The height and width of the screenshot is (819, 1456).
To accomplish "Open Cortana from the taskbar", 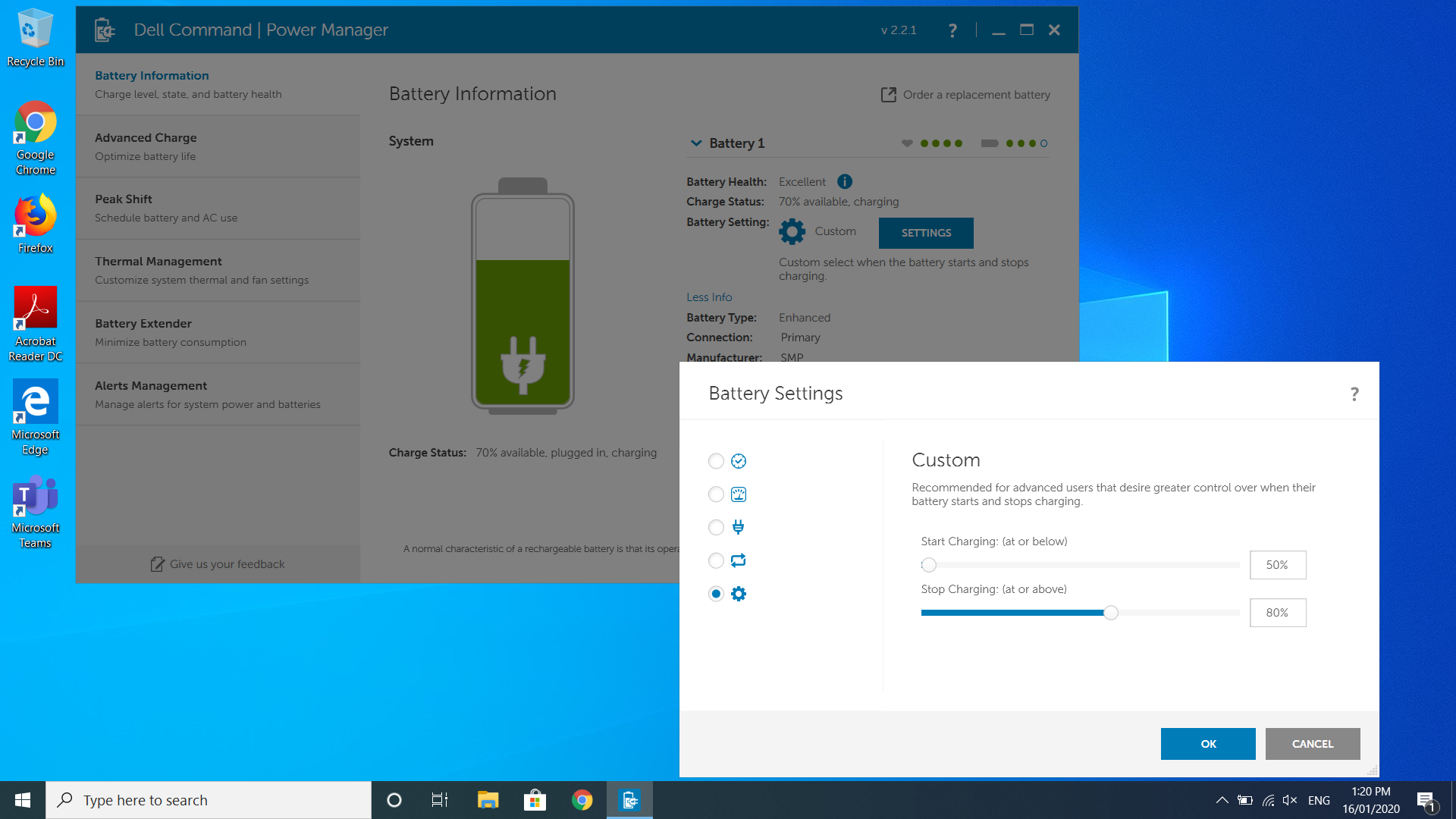I will 394,800.
